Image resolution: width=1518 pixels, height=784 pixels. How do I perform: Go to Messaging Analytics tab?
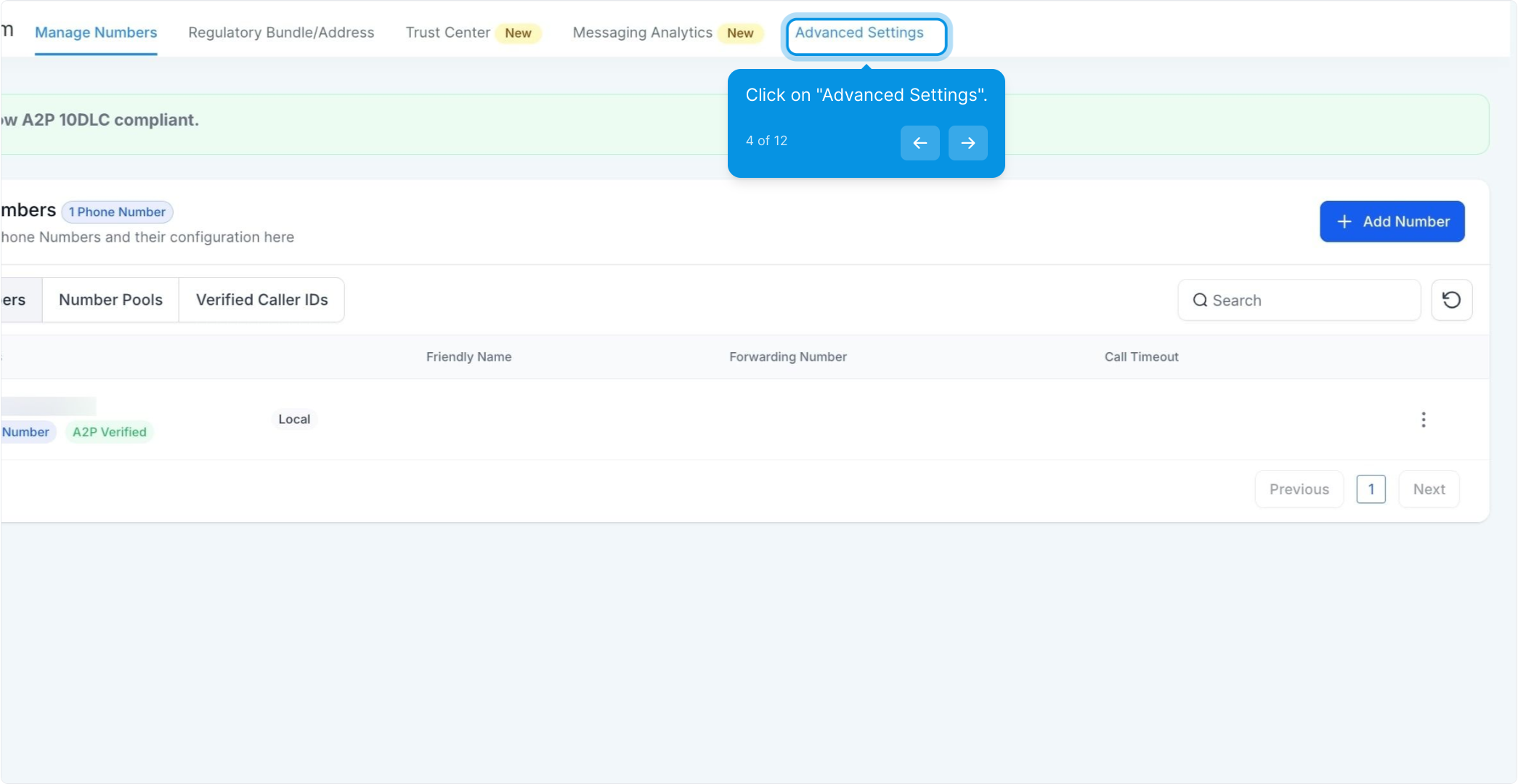click(x=642, y=33)
